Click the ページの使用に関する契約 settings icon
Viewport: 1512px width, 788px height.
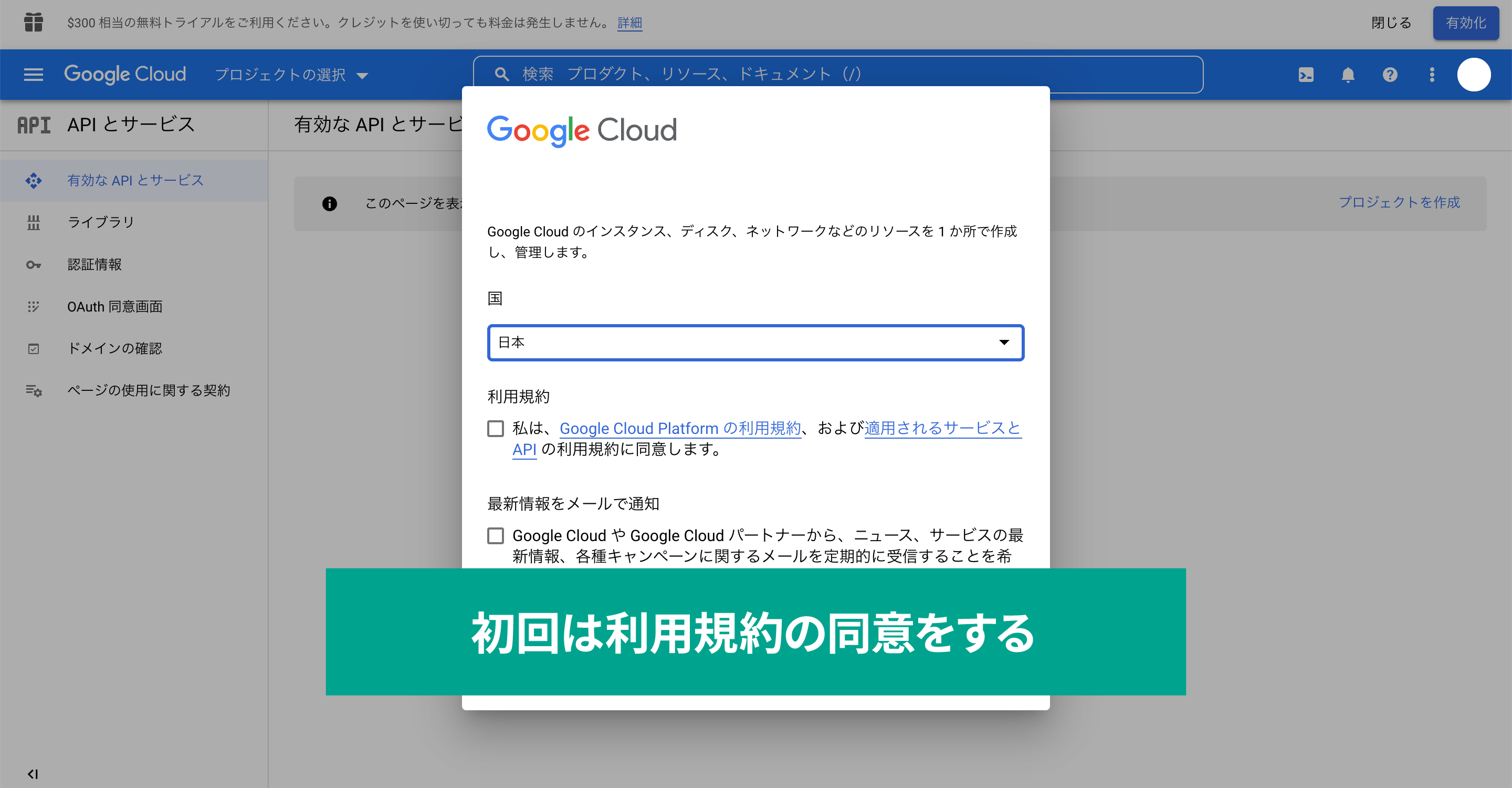coord(34,390)
